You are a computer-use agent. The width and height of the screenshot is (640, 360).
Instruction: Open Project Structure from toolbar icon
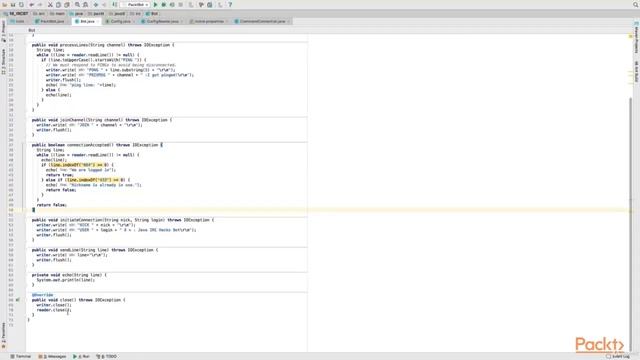(209, 4)
